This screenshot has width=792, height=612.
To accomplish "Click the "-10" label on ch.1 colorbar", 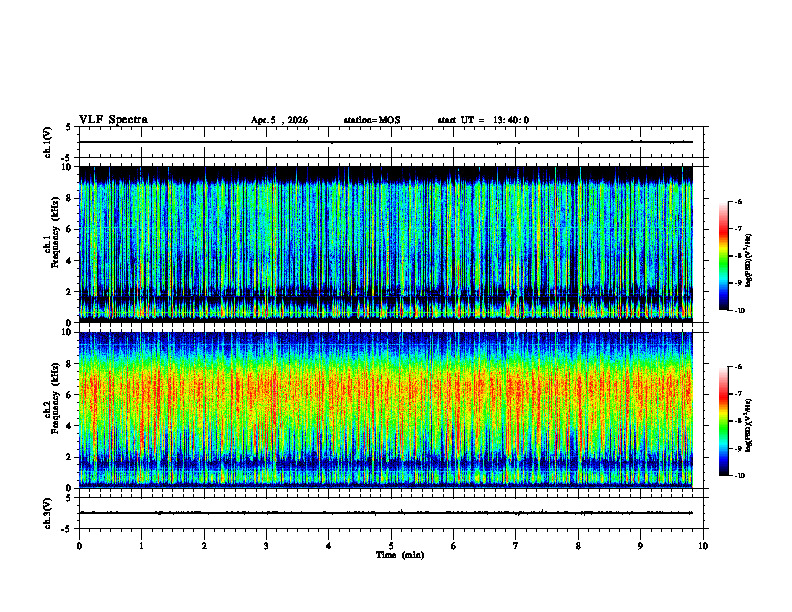I will [740, 311].
